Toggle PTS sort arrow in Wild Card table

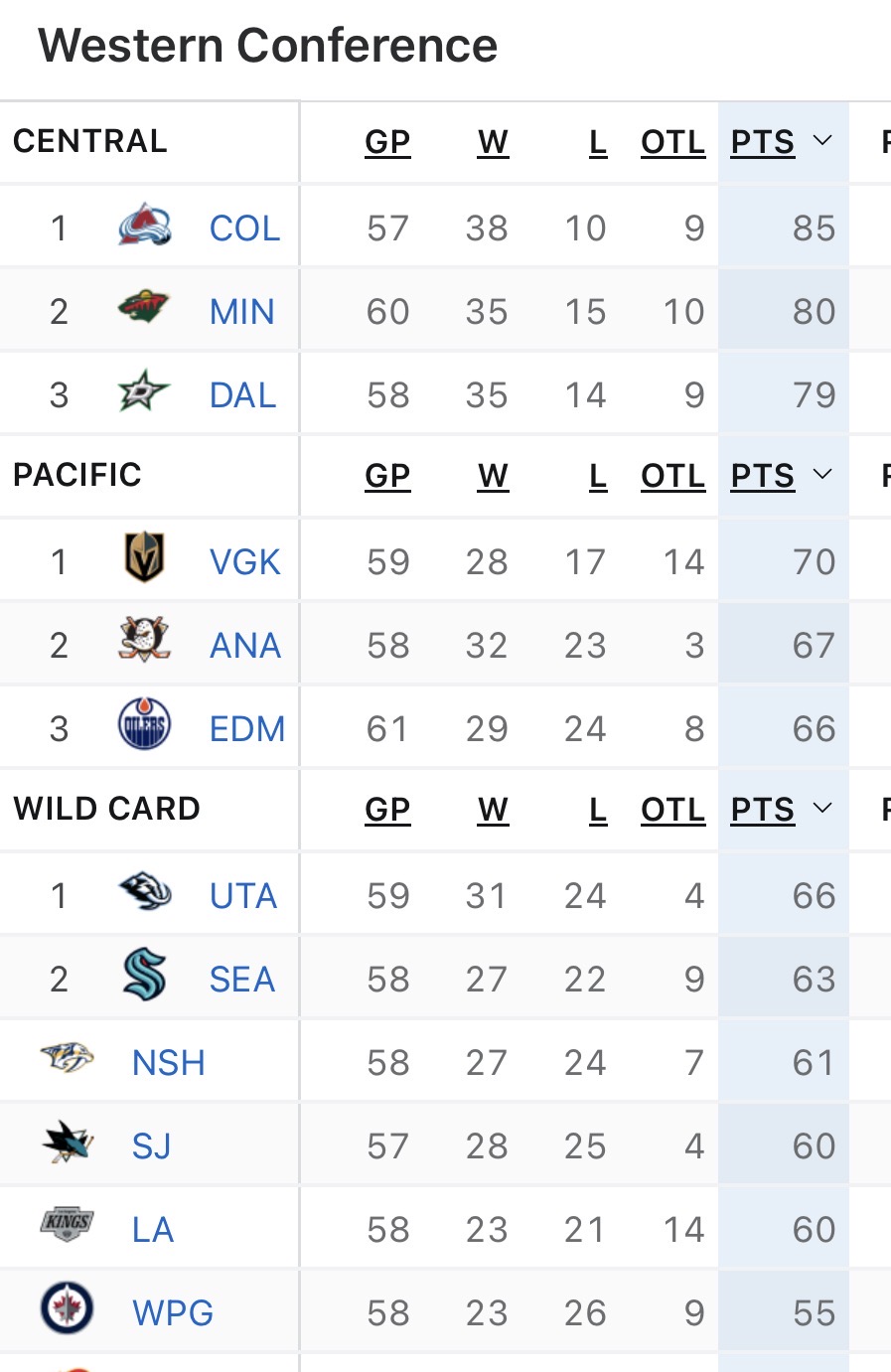point(822,809)
